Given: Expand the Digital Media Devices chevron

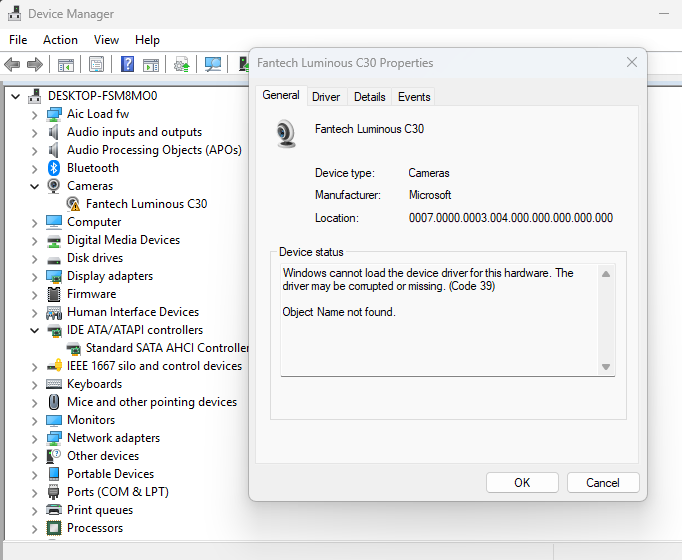Looking at the screenshot, I should pyautogui.click(x=34, y=241).
